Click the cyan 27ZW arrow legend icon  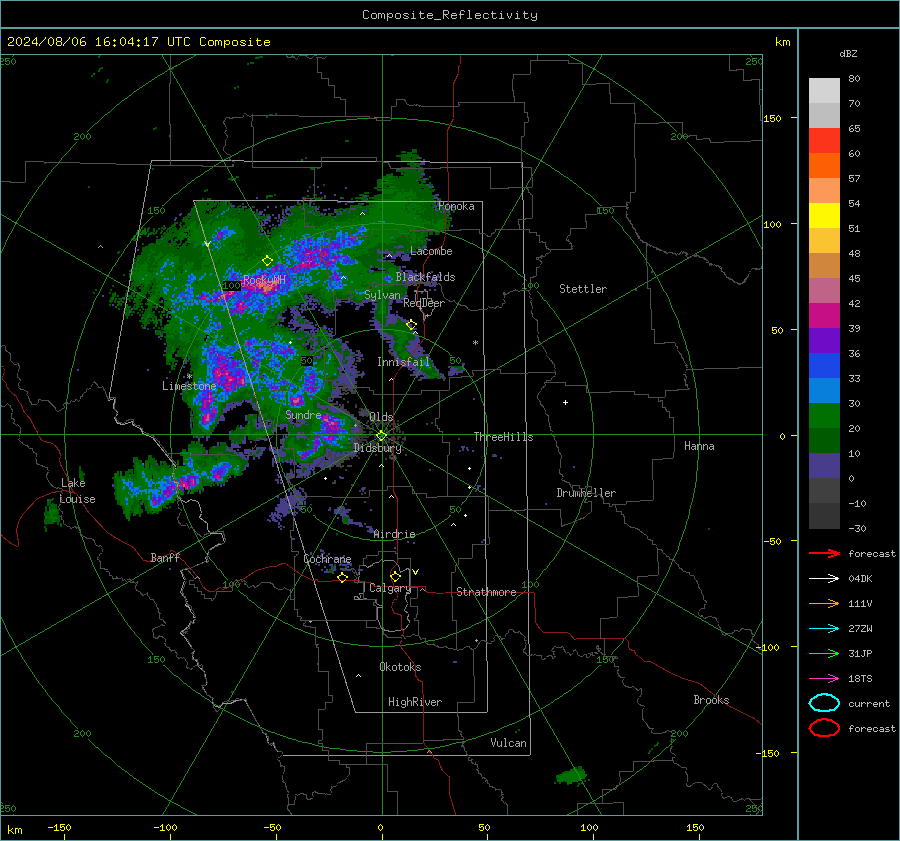point(824,629)
